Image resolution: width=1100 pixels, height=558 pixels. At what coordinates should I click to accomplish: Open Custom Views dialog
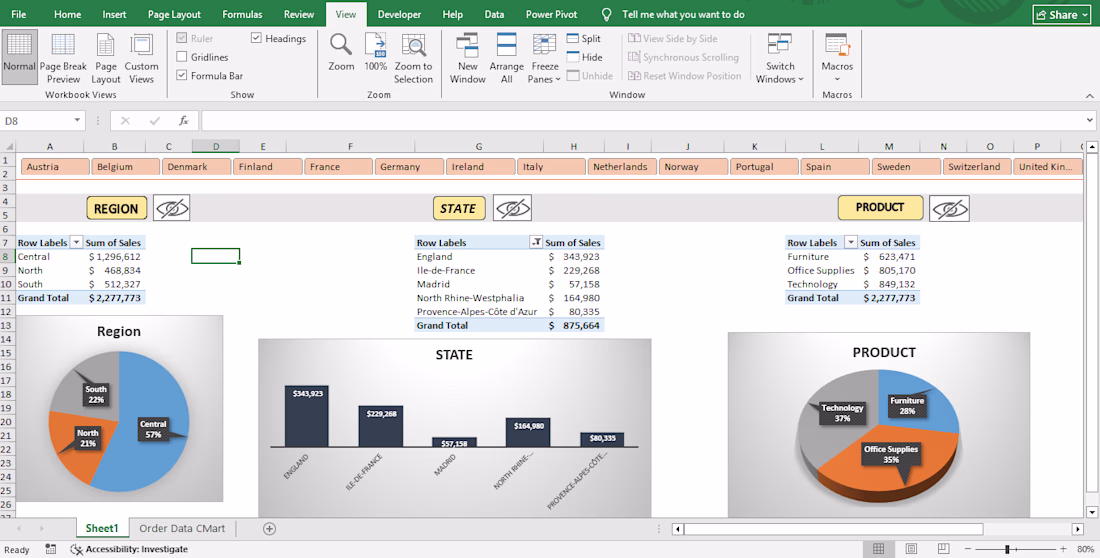[x=142, y=58]
